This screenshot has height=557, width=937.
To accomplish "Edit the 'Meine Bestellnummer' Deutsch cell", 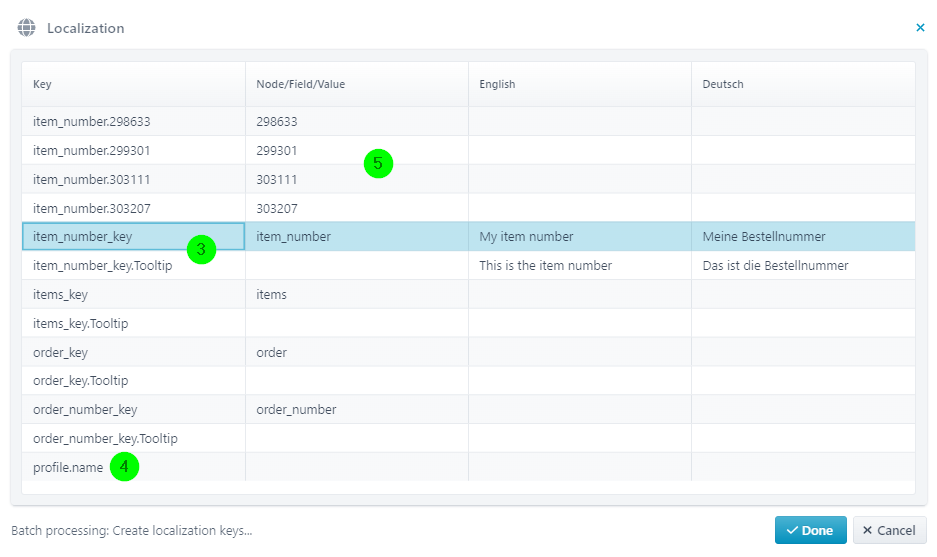I will pyautogui.click(x=764, y=237).
